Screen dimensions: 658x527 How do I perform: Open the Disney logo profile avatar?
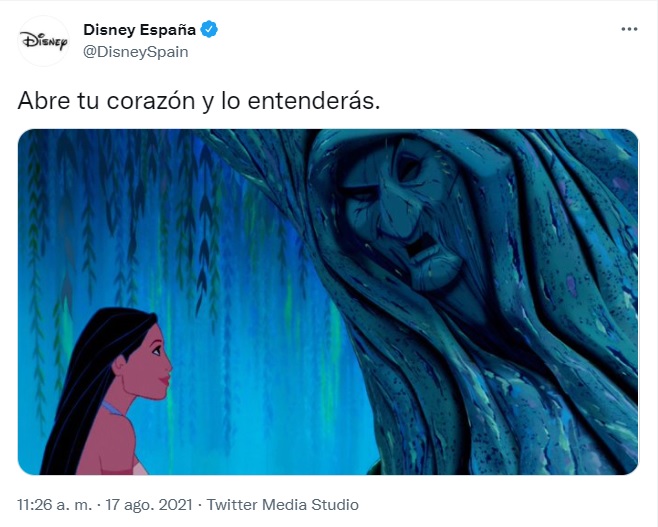click(x=43, y=41)
